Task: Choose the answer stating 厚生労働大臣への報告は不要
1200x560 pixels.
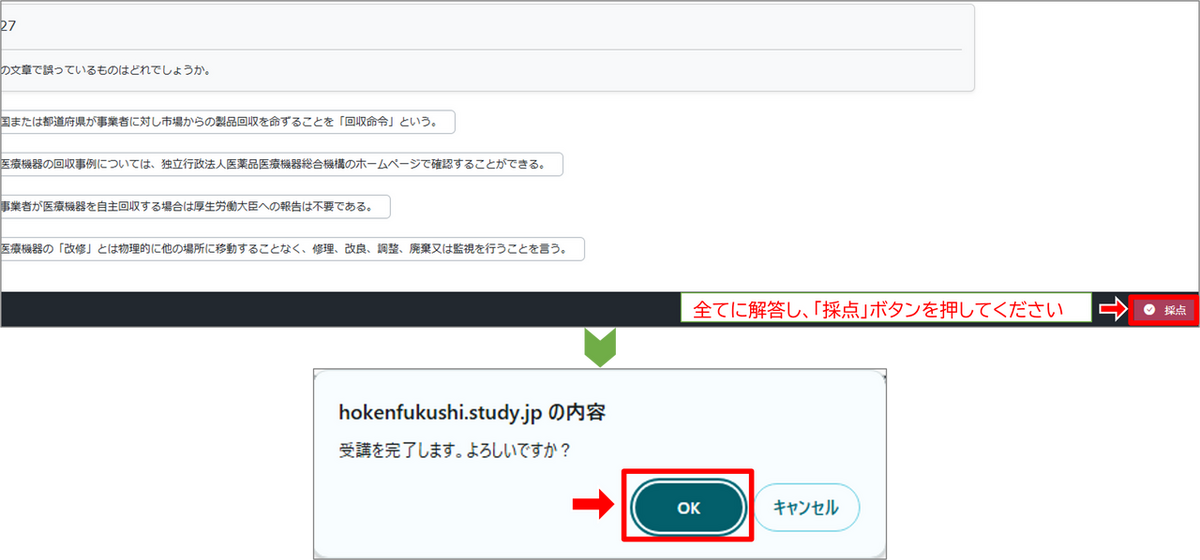Action: pyautogui.click(x=195, y=206)
